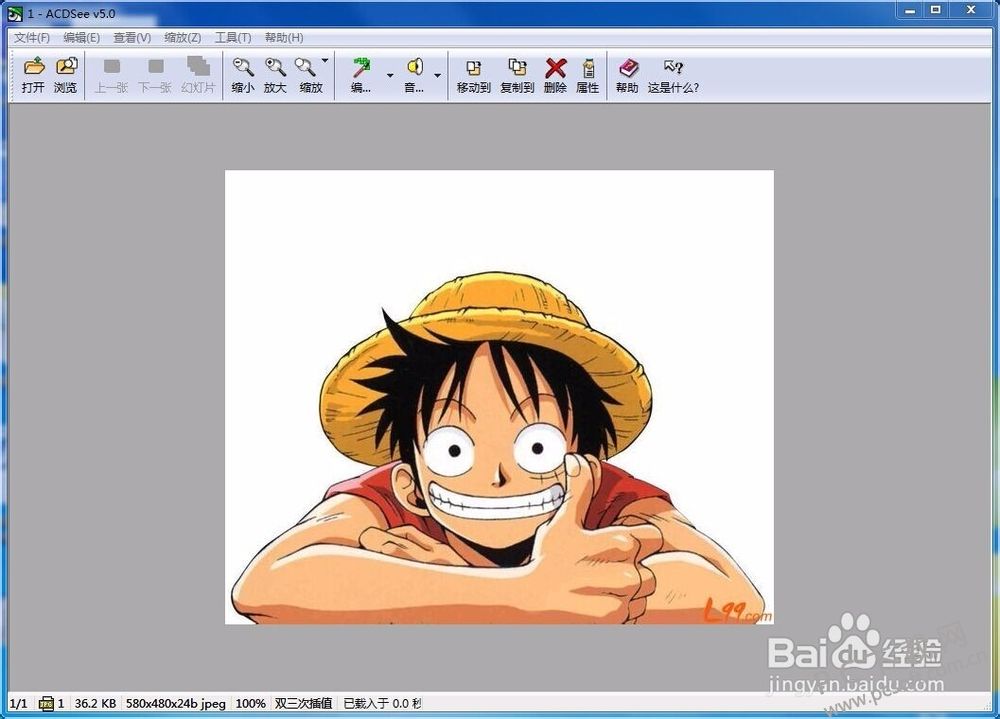The height and width of the screenshot is (719, 1000).
Task: Open image 属性 (Properties) icon
Action: pyautogui.click(x=589, y=67)
